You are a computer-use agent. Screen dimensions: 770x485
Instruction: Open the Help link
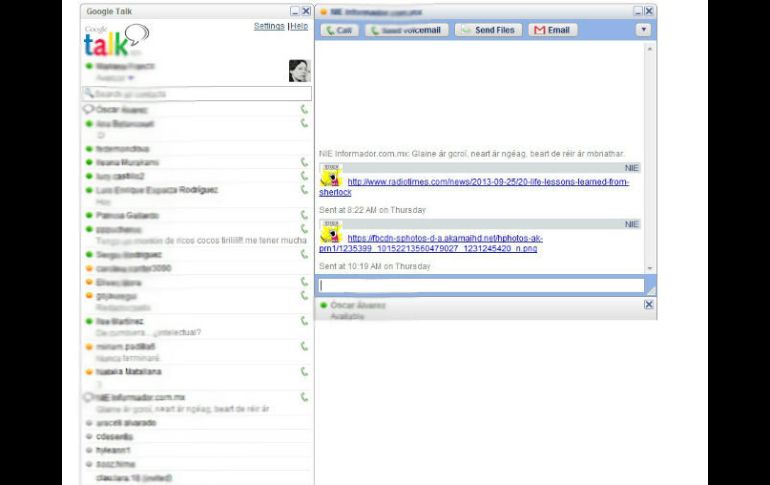pyautogui.click(x=299, y=26)
